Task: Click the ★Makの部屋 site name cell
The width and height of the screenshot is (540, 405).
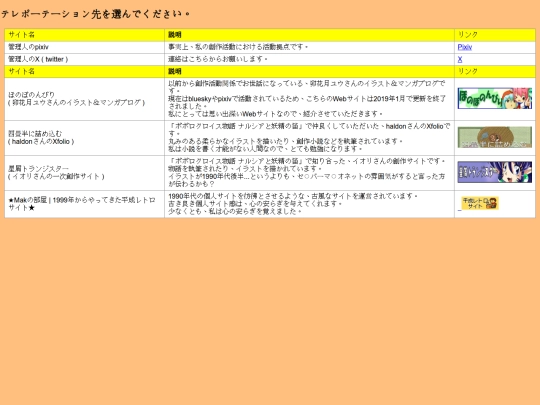Action: [84, 204]
